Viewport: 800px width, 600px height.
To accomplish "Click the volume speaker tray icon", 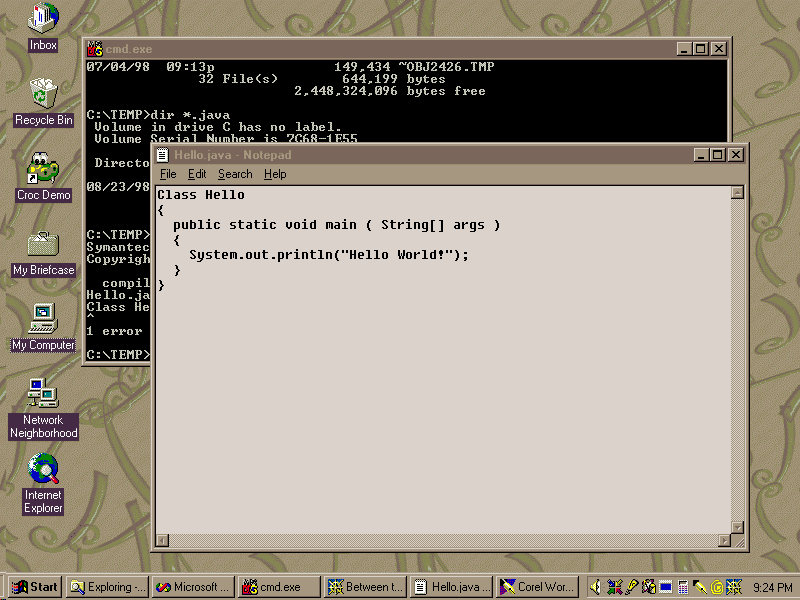I will click(x=597, y=587).
